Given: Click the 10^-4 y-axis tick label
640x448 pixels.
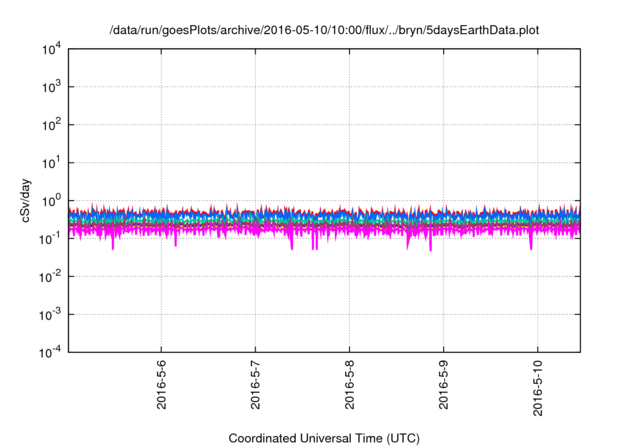Looking at the screenshot, I should coord(50,352).
